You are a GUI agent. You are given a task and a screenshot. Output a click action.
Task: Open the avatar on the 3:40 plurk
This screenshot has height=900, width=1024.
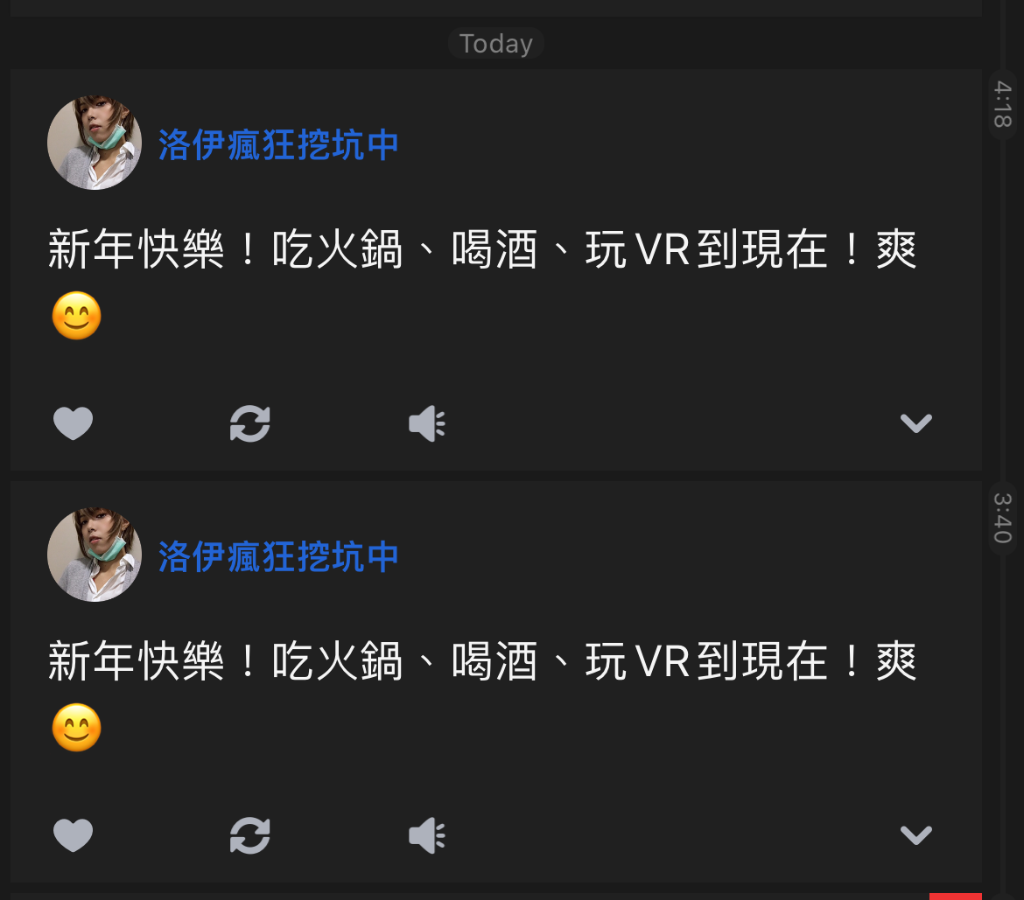[x=95, y=554]
